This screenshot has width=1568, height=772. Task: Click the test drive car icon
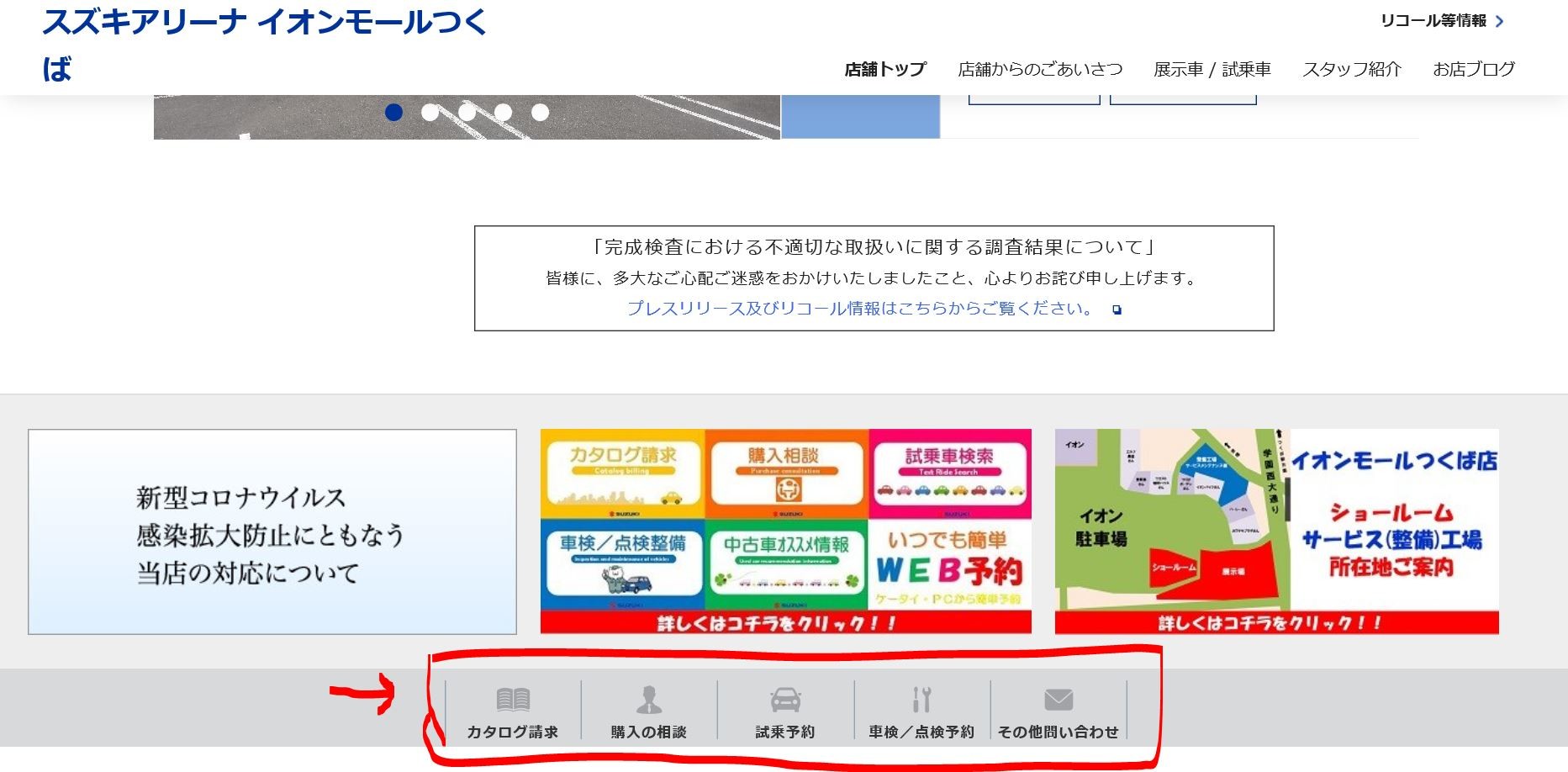pyautogui.click(x=785, y=700)
